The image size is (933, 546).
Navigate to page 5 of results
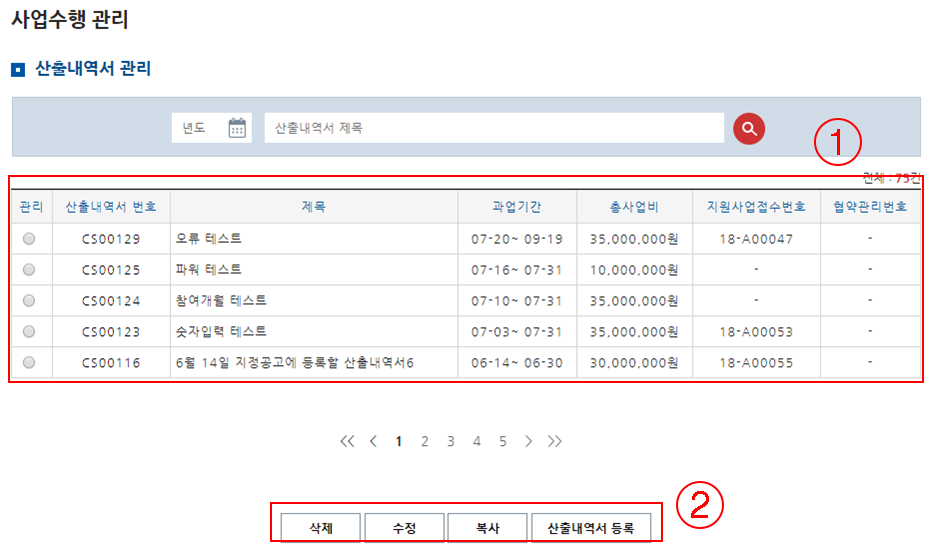pos(503,441)
